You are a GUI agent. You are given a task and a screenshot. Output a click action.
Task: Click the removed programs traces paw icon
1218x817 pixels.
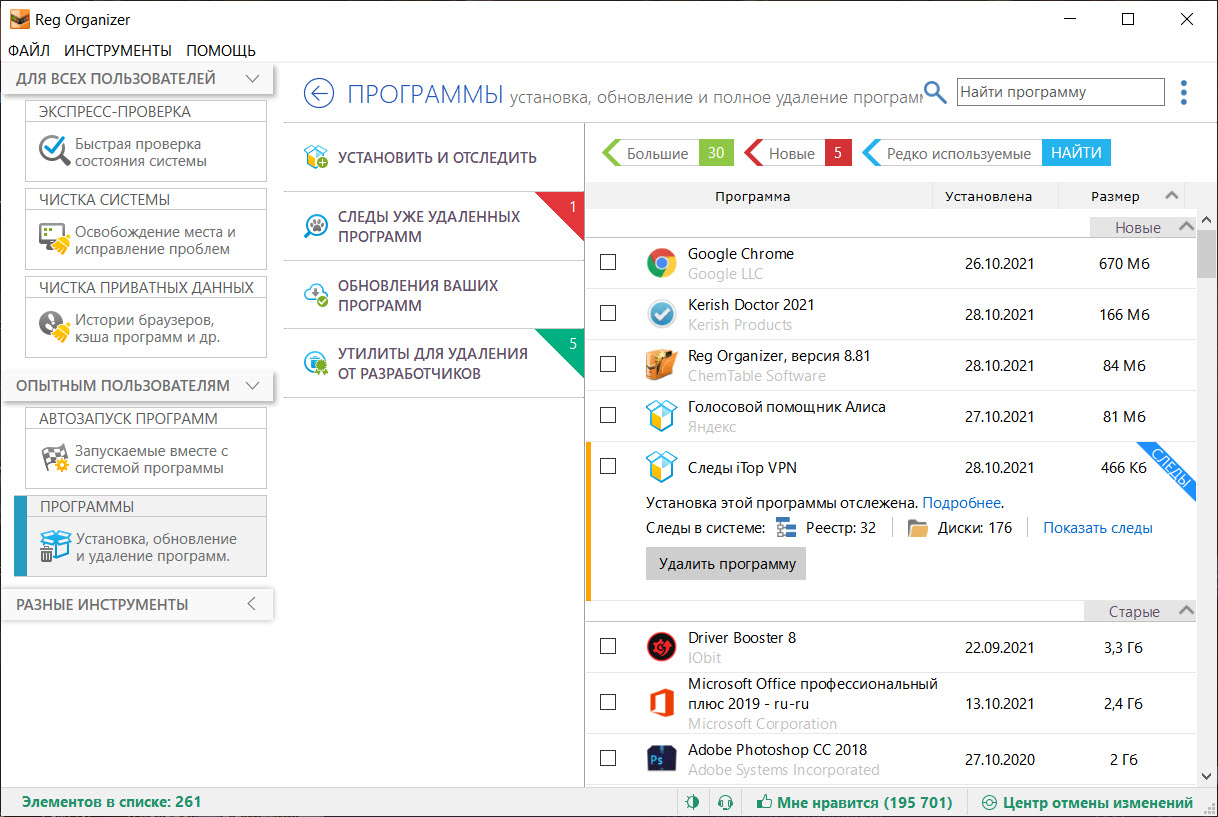316,226
